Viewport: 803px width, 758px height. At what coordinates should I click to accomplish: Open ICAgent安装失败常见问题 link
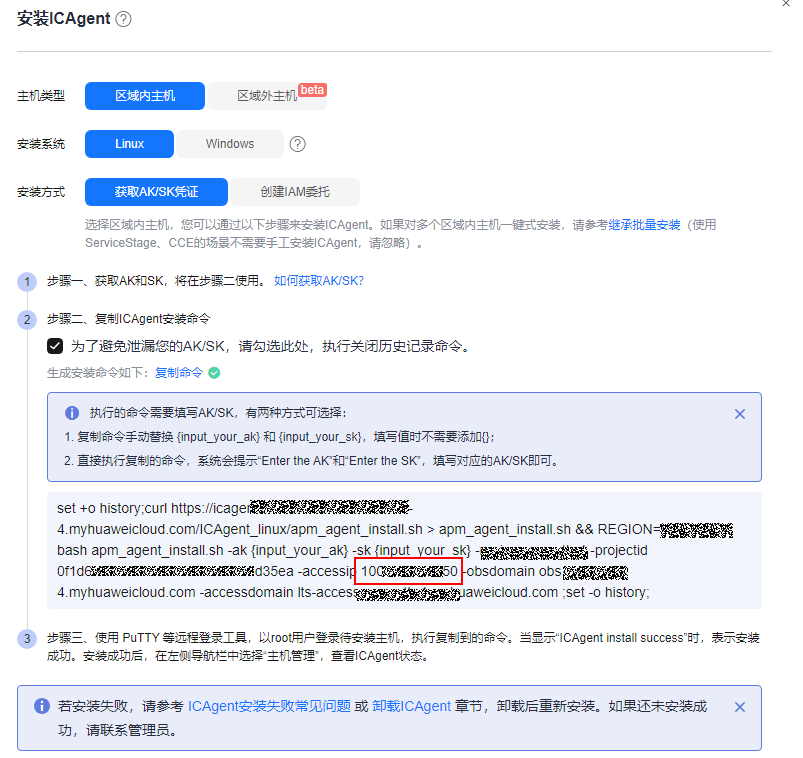click(x=269, y=706)
